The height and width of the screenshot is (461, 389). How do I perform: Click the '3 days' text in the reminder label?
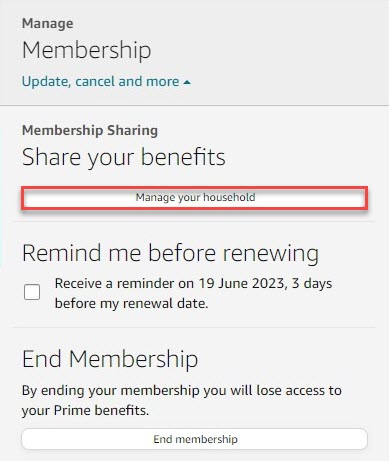(x=312, y=283)
